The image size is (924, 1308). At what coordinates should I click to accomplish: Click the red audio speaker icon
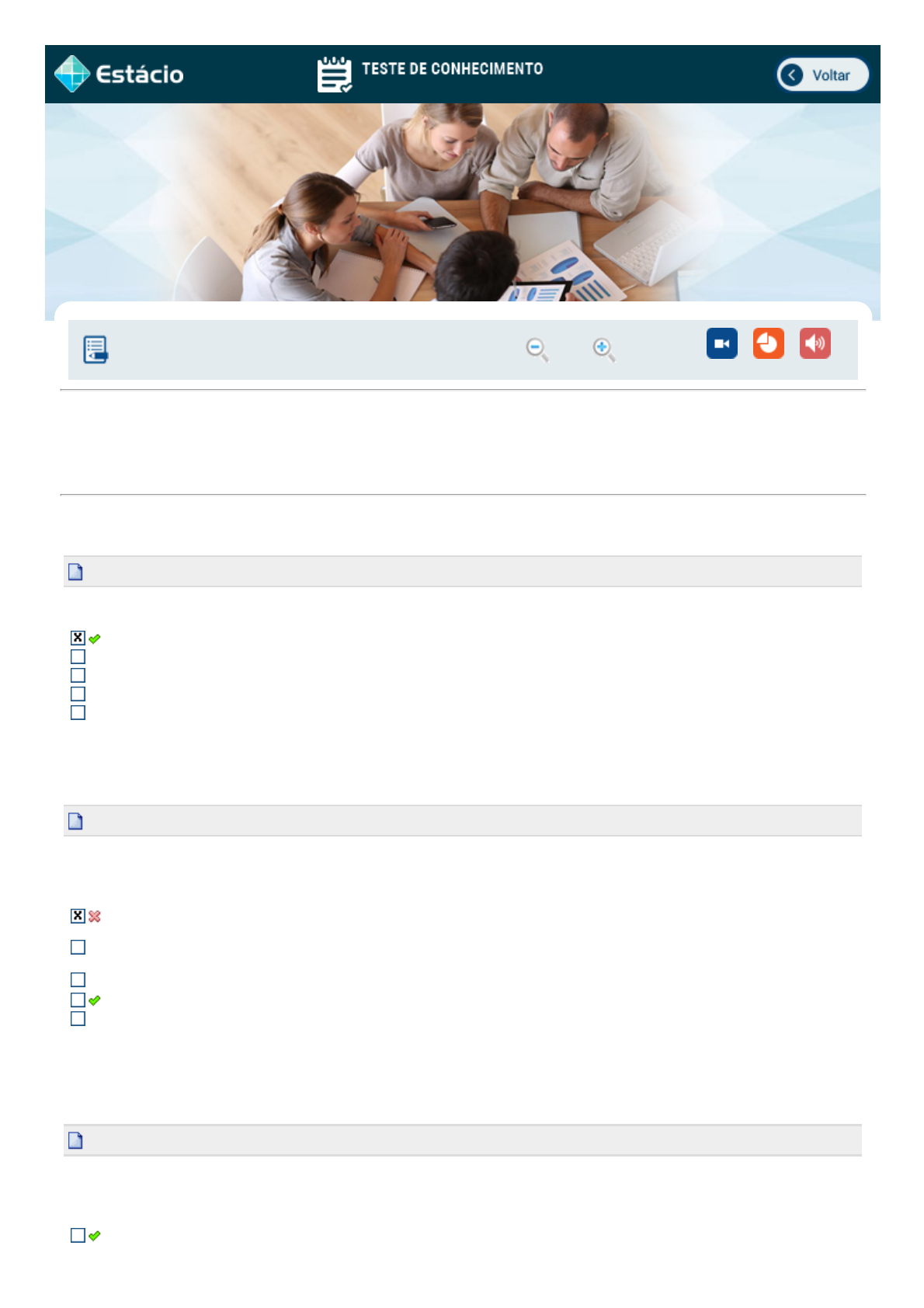[815, 343]
